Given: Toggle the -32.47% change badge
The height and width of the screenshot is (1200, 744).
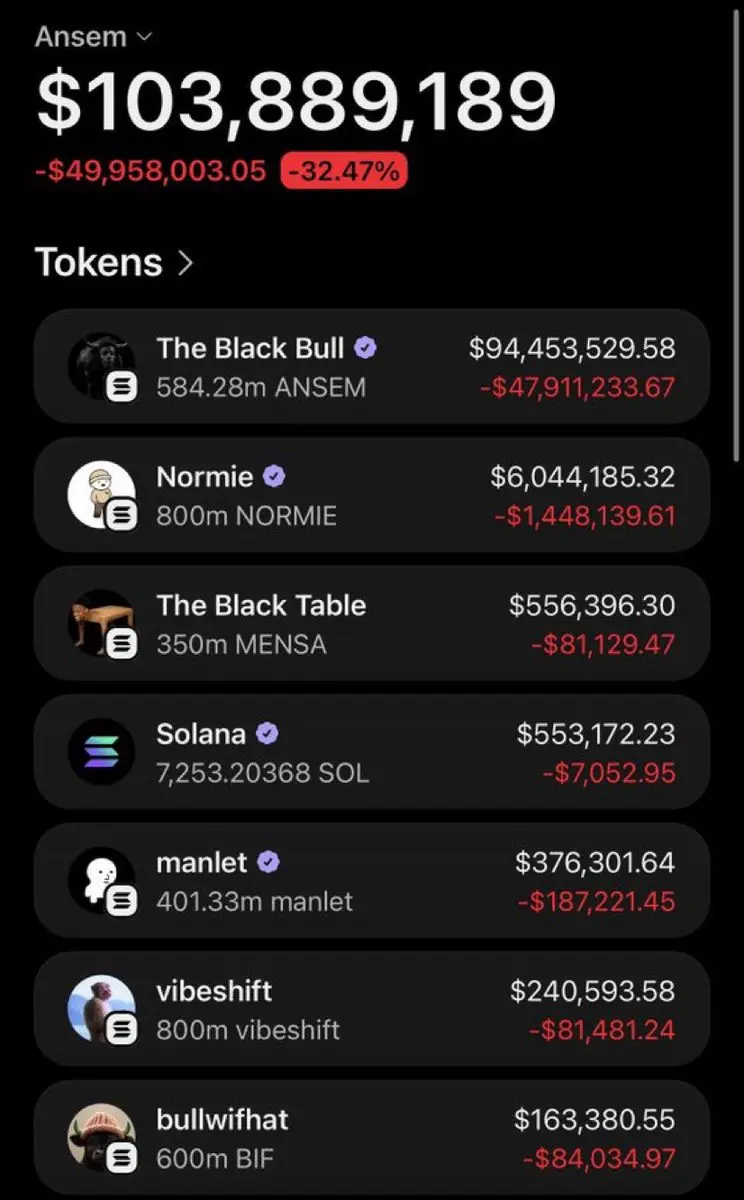Looking at the screenshot, I should 344,171.
